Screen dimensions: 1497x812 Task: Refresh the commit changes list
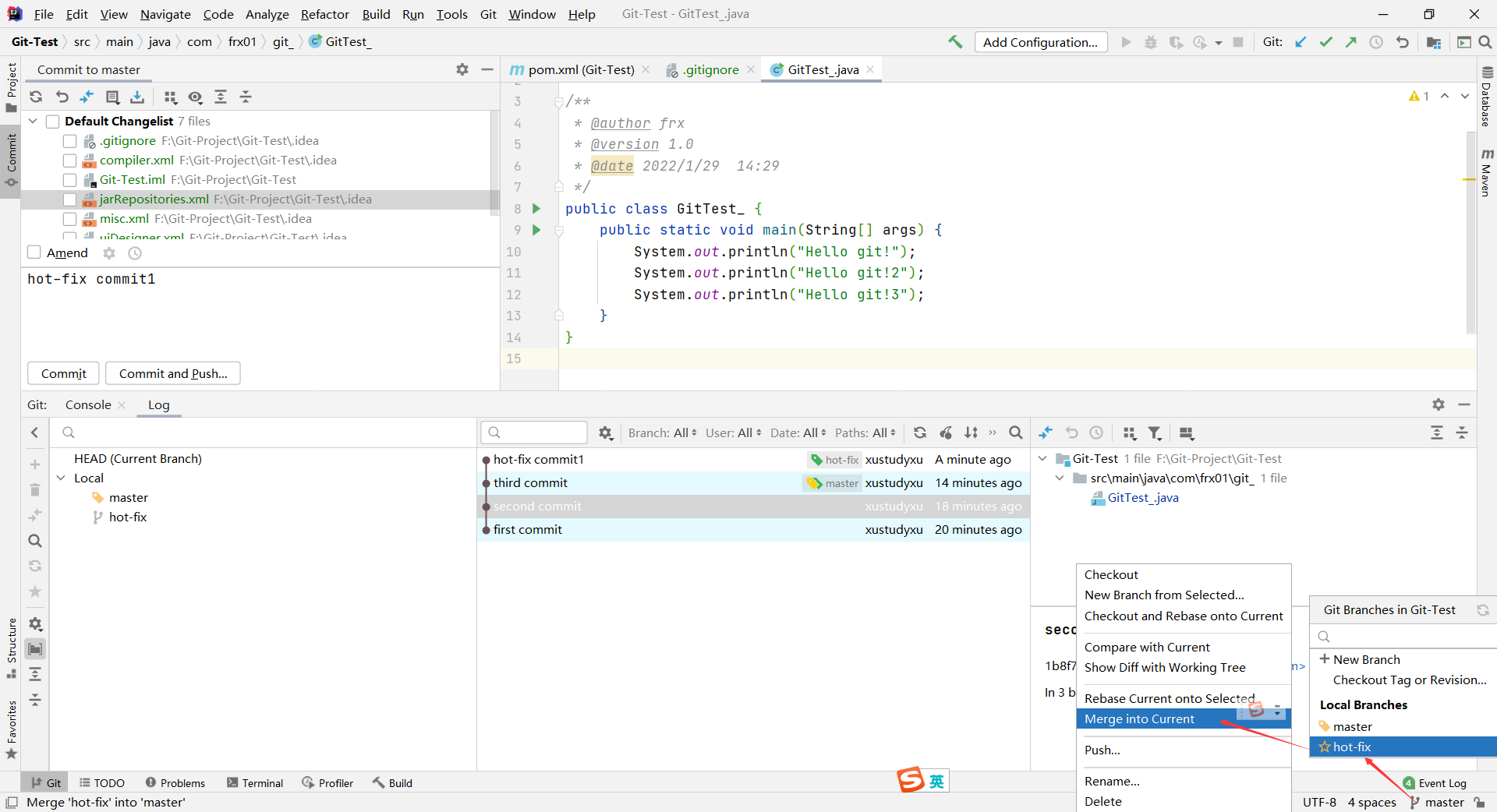(x=36, y=97)
